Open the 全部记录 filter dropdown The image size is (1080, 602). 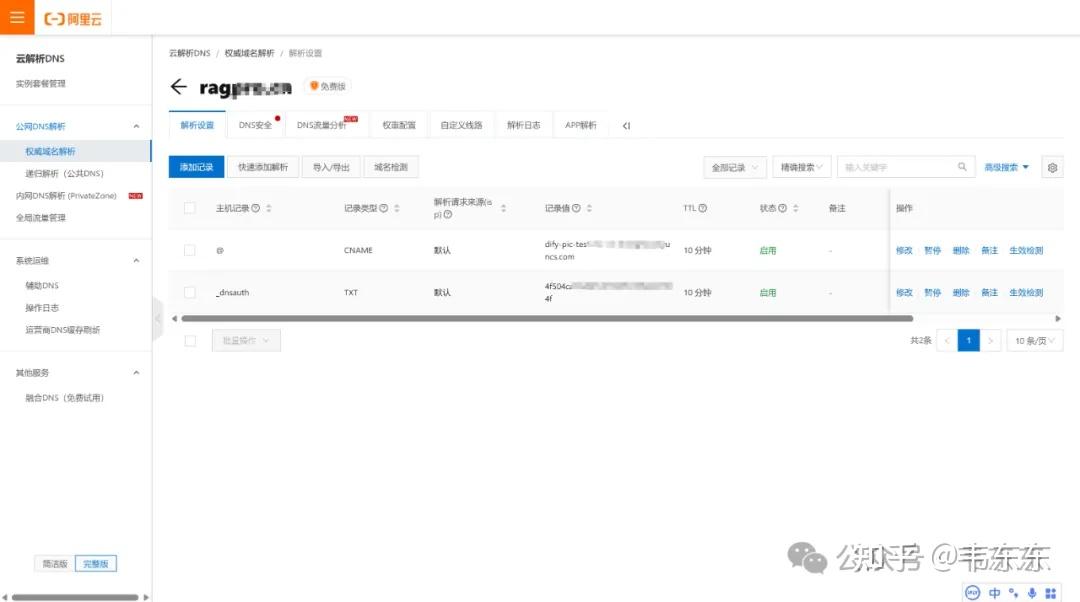point(734,167)
